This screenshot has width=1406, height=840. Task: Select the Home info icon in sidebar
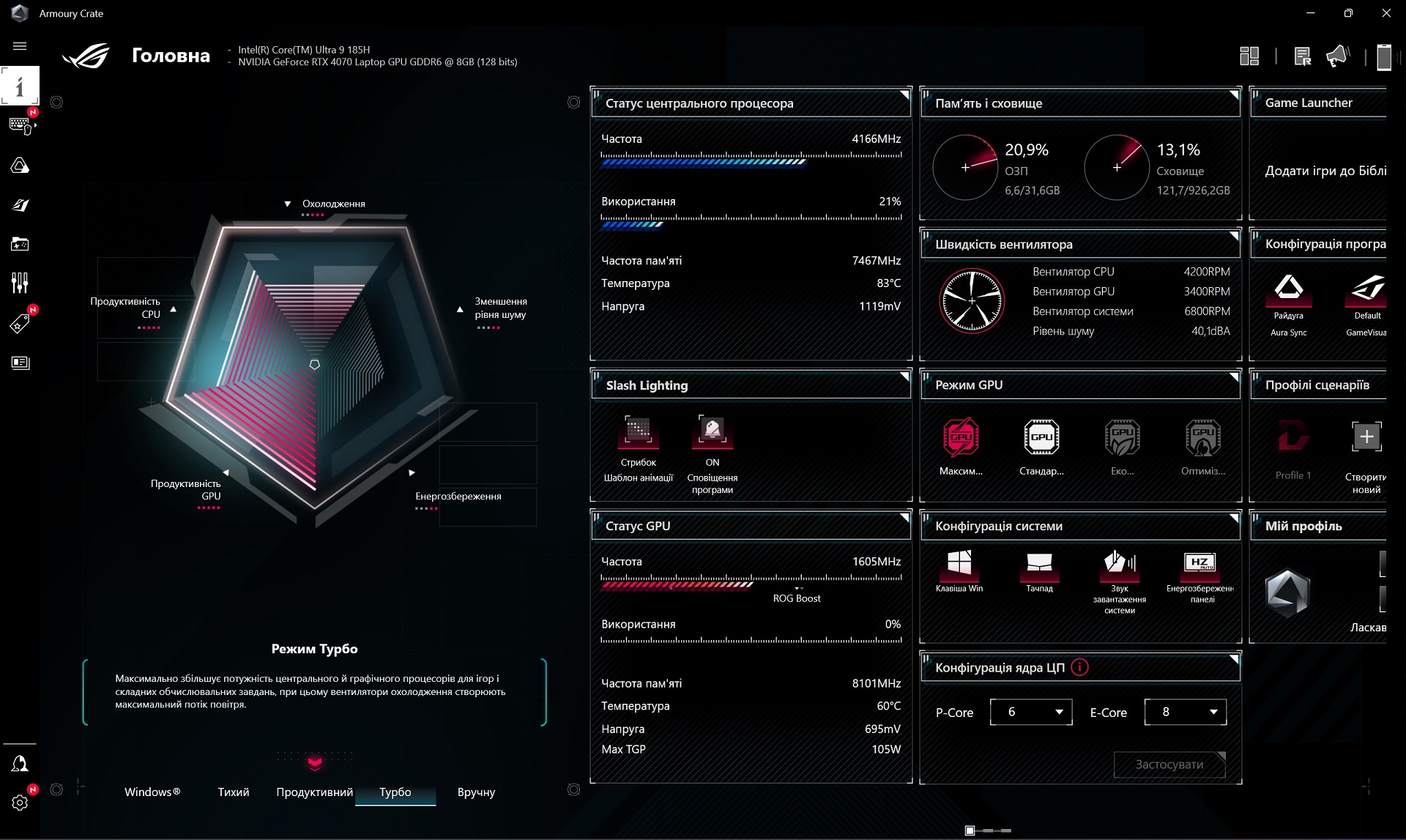click(20, 86)
